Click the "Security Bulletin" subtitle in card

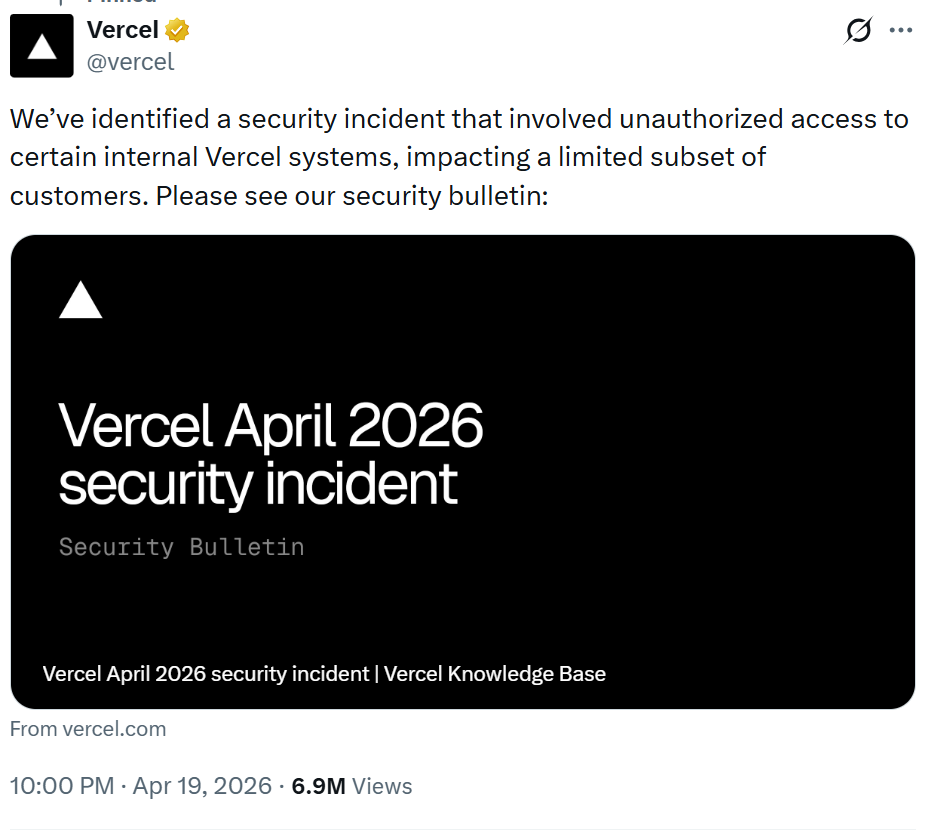(x=181, y=547)
